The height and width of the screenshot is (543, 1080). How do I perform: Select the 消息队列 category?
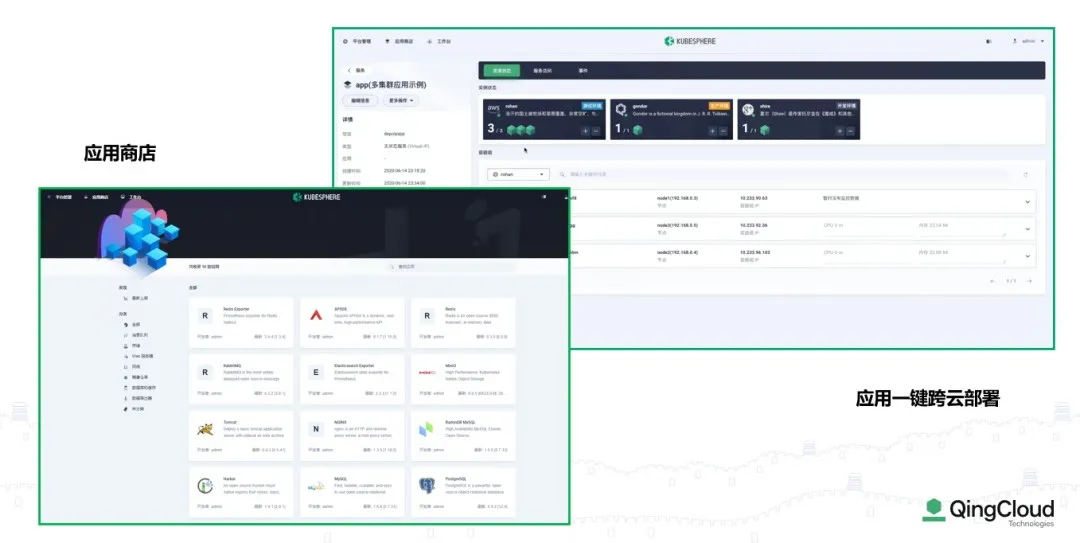coord(136,335)
